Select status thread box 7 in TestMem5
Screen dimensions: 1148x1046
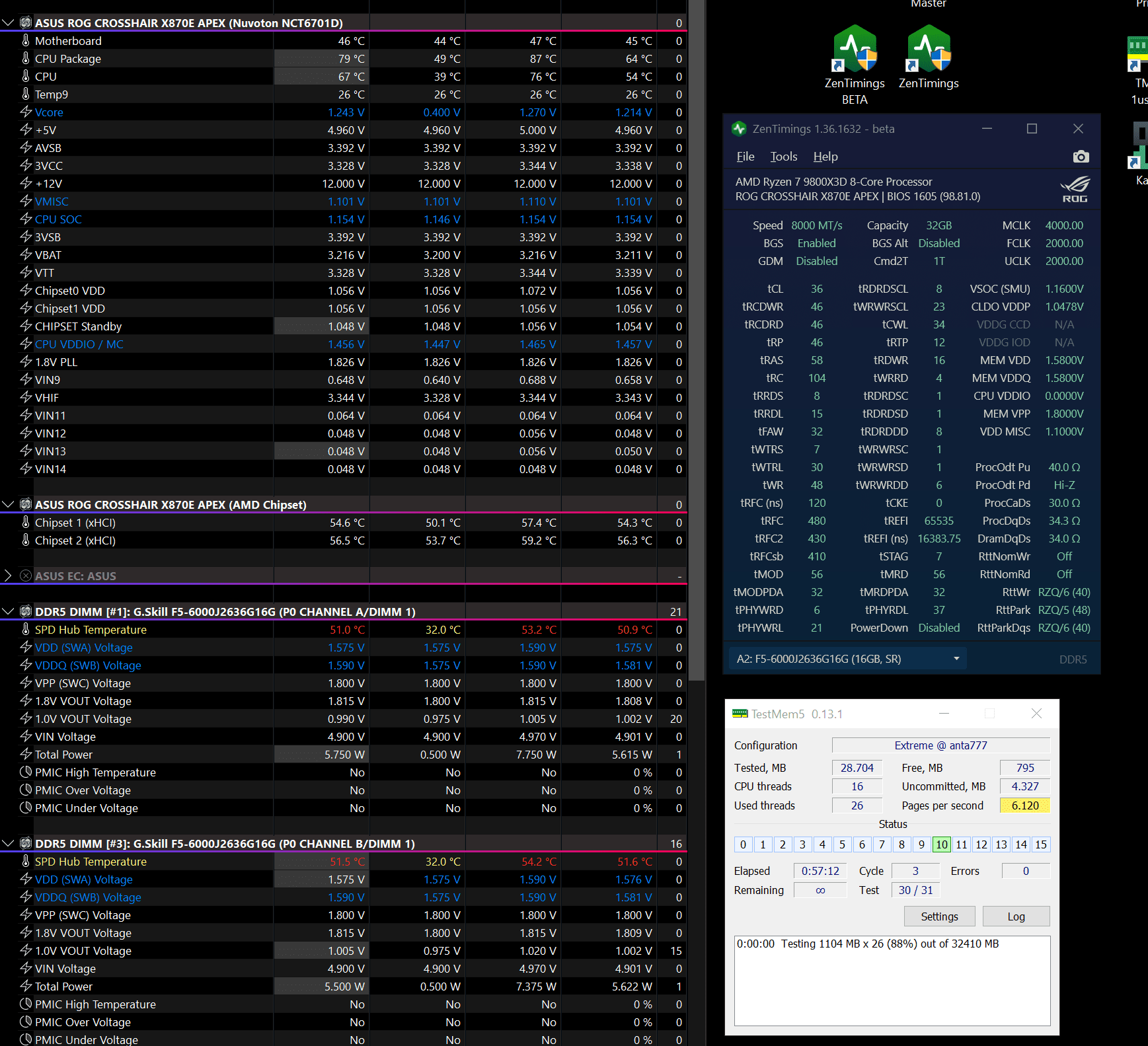pos(882,844)
